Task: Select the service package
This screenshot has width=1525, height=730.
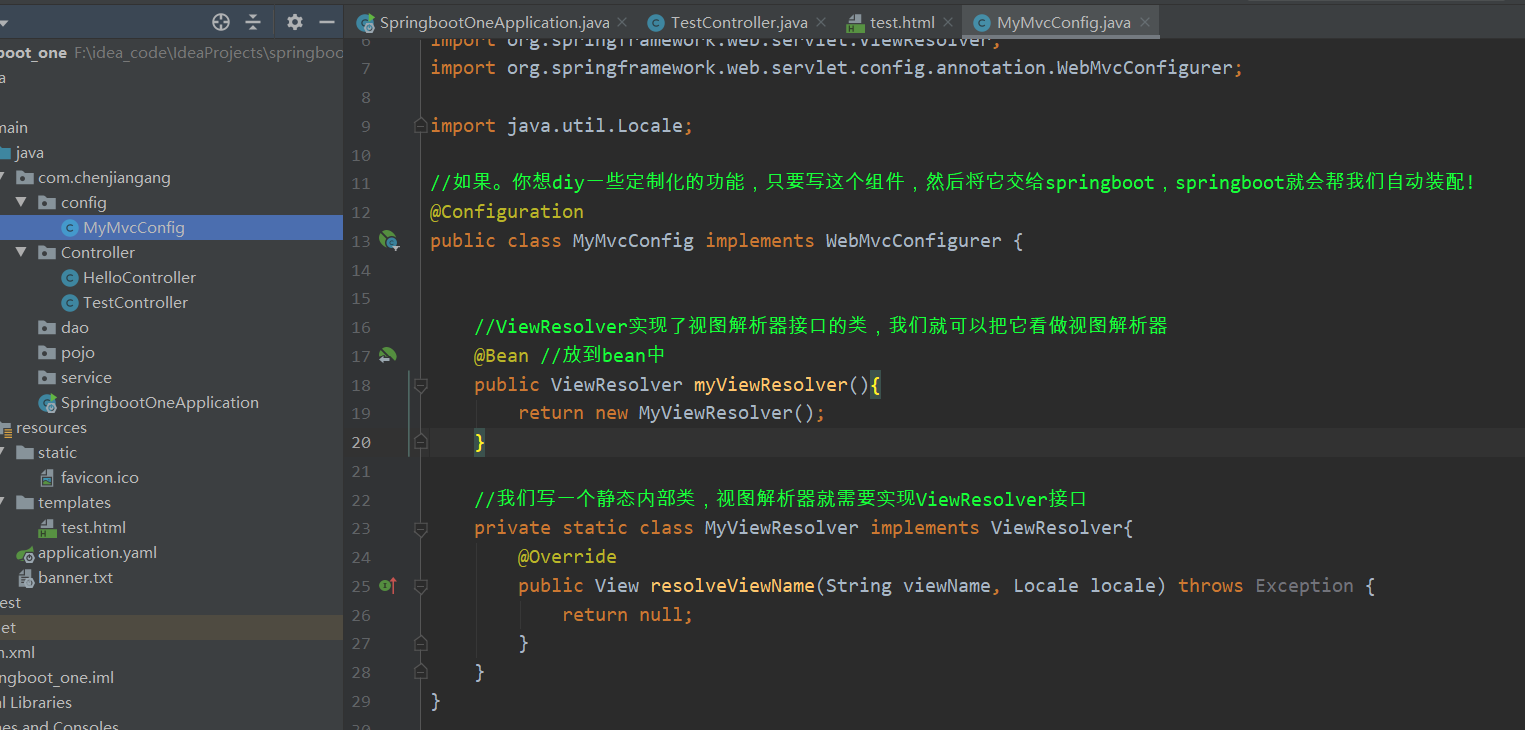Action: tap(86, 377)
